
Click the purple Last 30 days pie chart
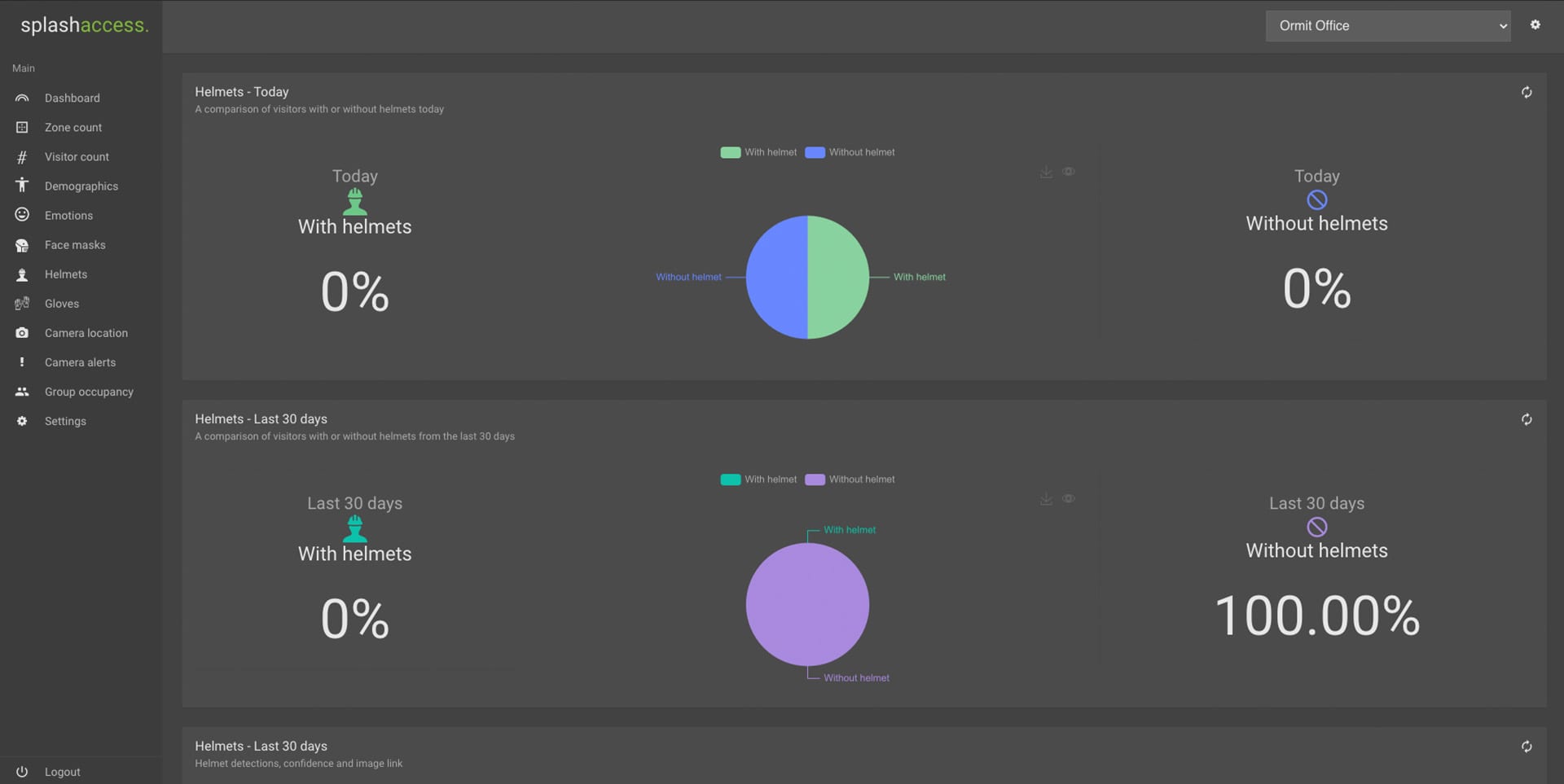point(807,604)
